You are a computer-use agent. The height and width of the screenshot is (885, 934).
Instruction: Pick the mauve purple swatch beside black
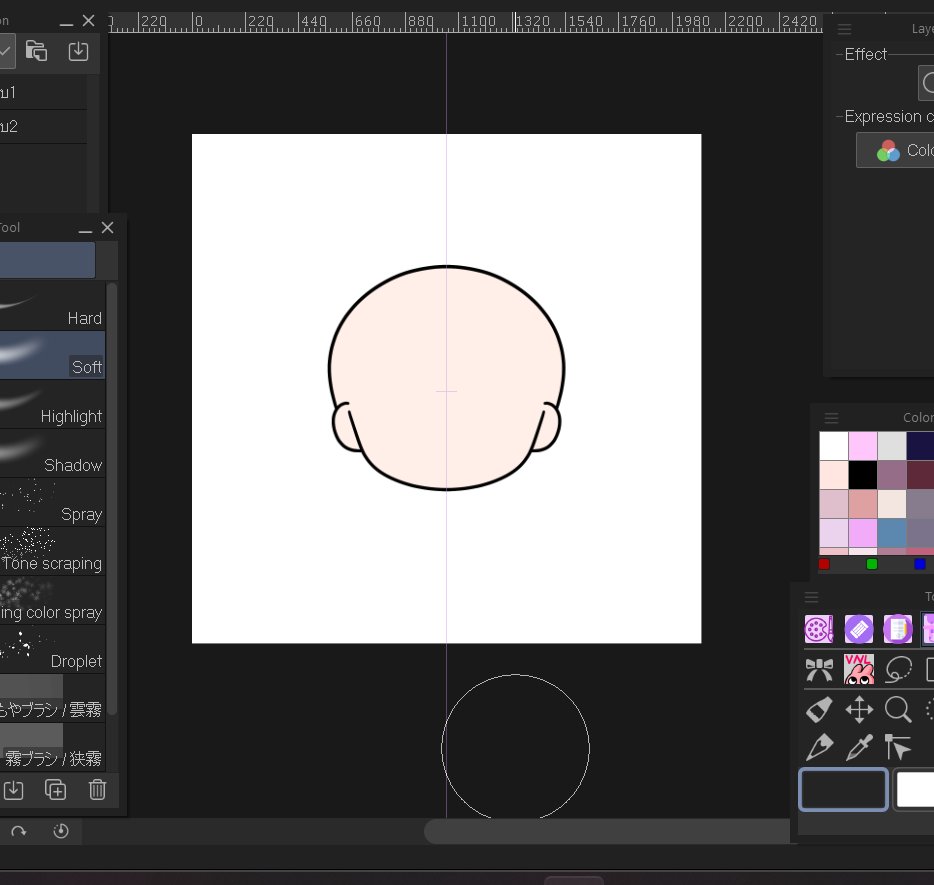(892, 475)
